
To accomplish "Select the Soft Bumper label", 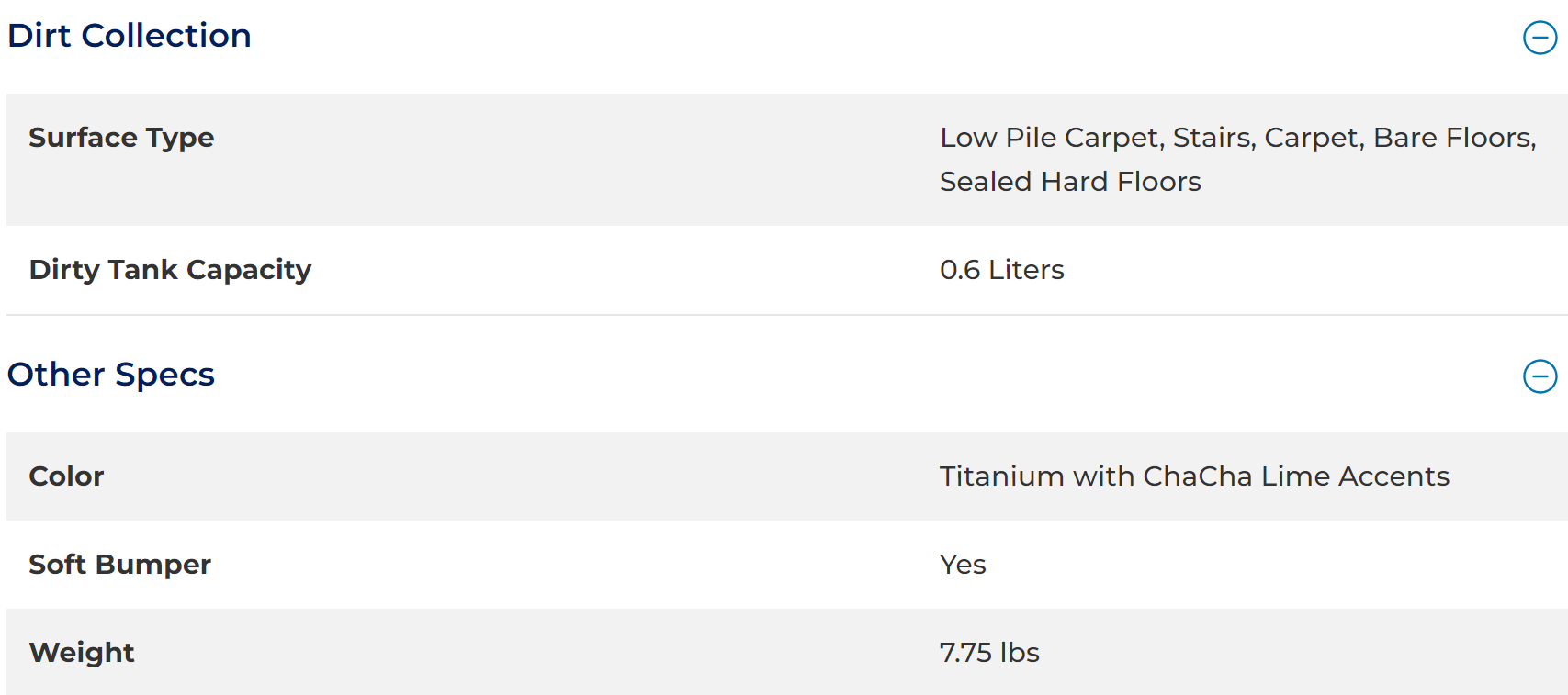I will pyautogui.click(x=119, y=565).
